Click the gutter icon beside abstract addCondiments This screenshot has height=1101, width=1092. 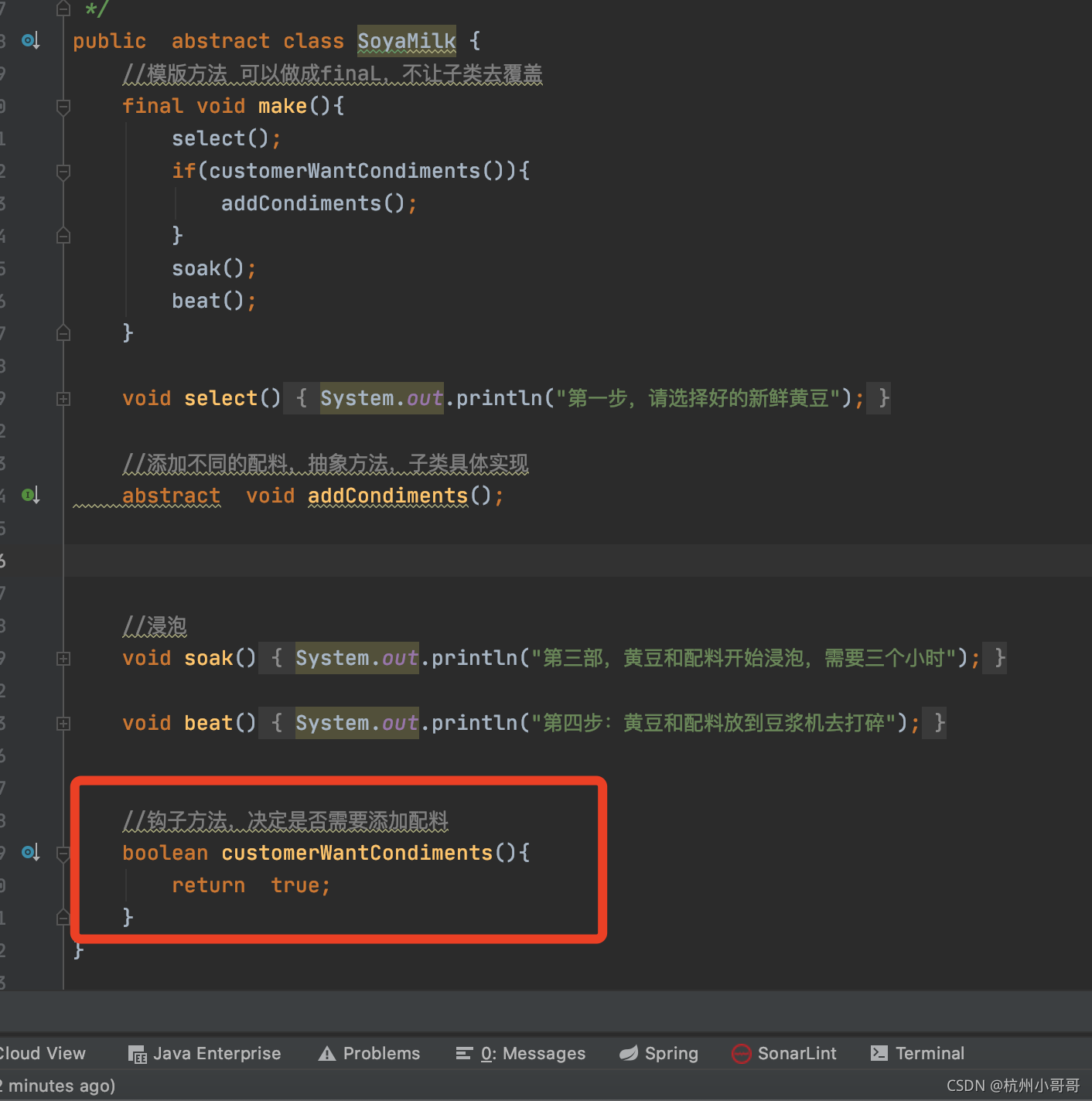[x=30, y=495]
